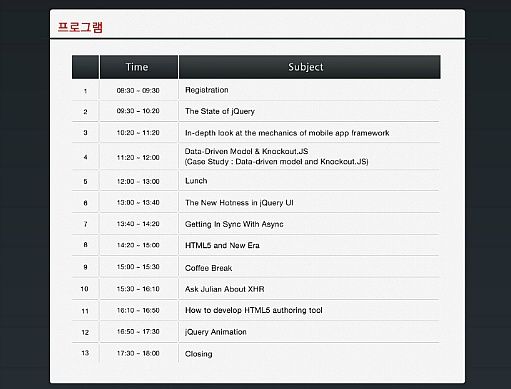511x389 pixels.
Task: Select 'HTML5 and New Era' session
Action: (x=222, y=245)
